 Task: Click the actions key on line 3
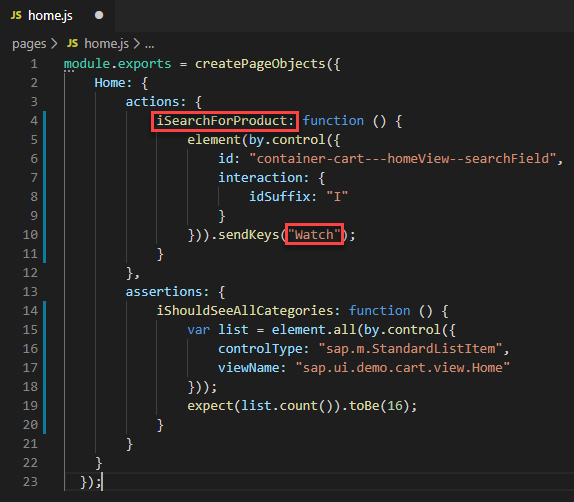[152, 102]
